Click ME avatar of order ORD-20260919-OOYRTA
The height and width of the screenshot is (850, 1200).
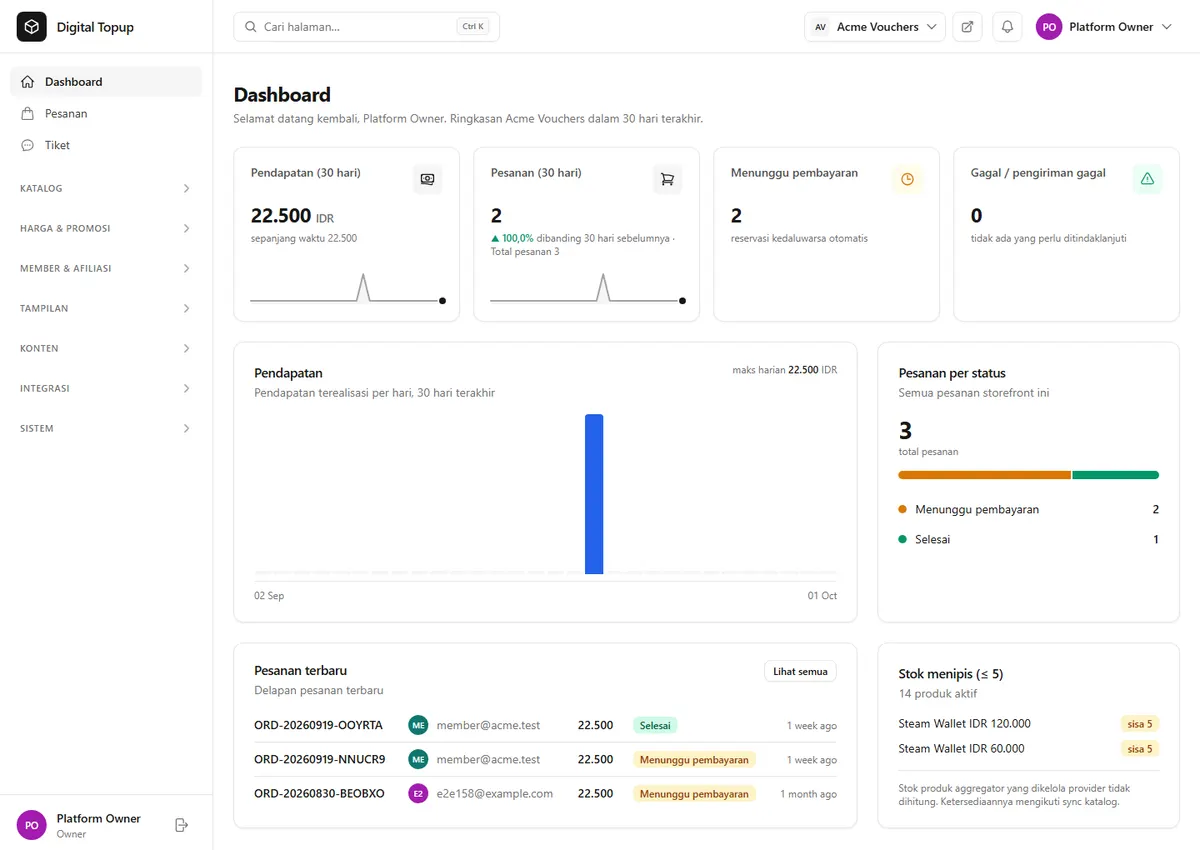[418, 725]
